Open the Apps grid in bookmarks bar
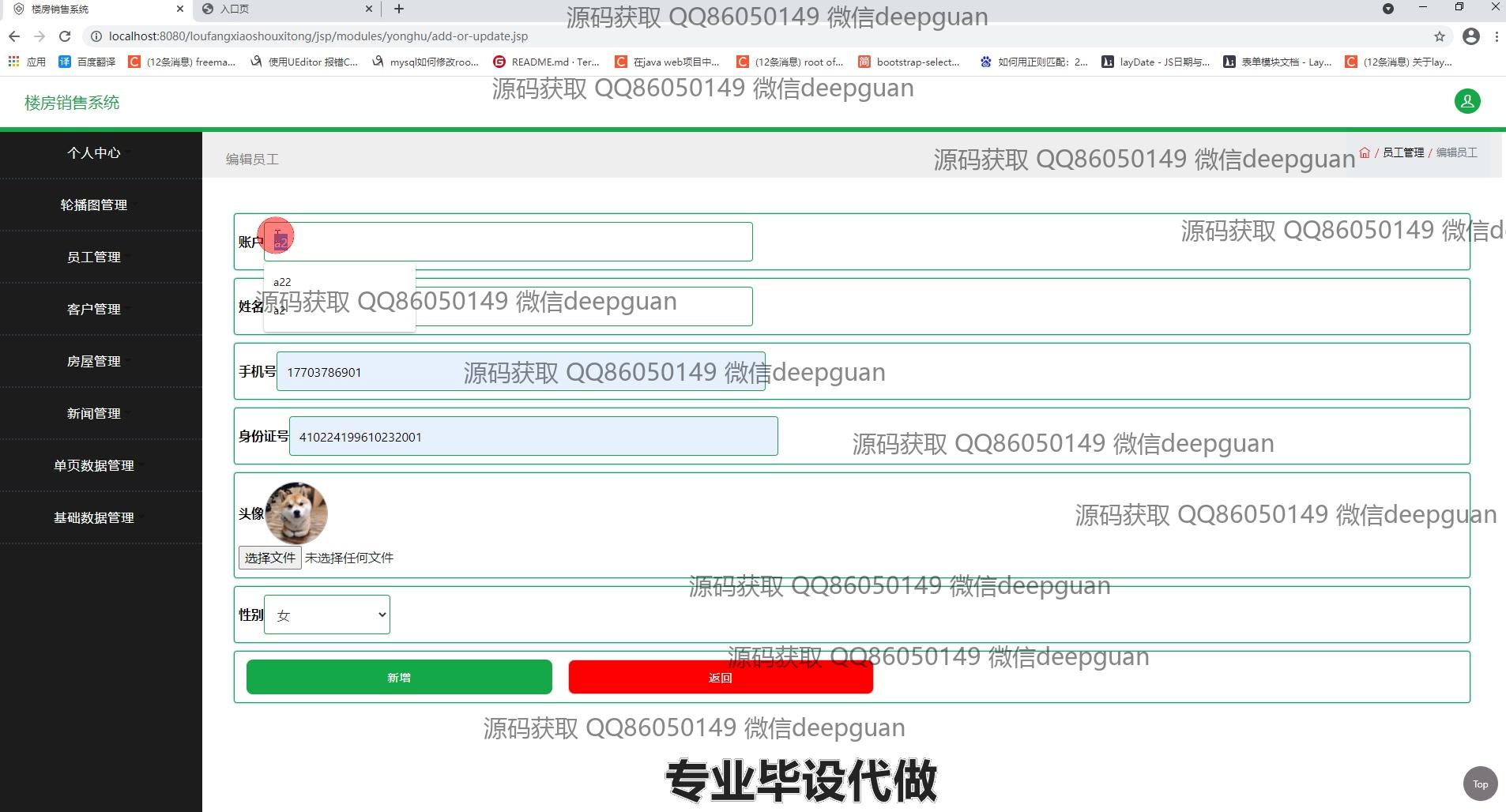This screenshot has height=812, width=1506. [13, 62]
